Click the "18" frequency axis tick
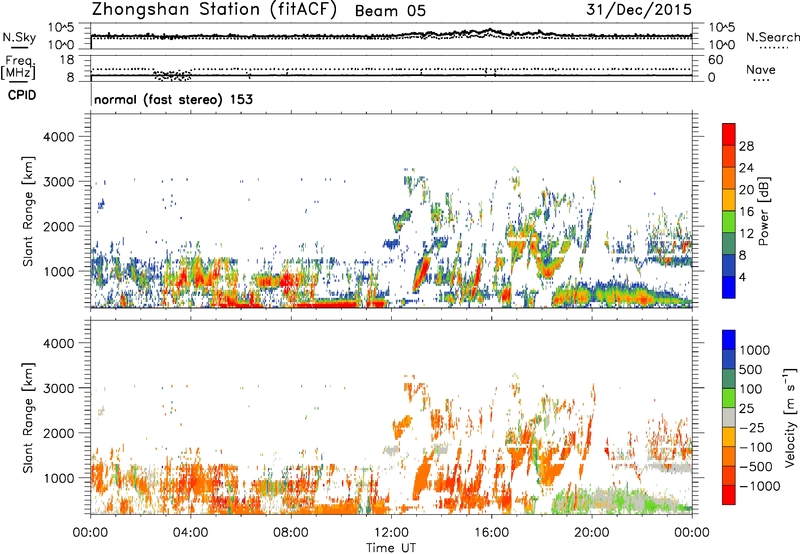Viewport: 800px width, 554px height. point(67,60)
